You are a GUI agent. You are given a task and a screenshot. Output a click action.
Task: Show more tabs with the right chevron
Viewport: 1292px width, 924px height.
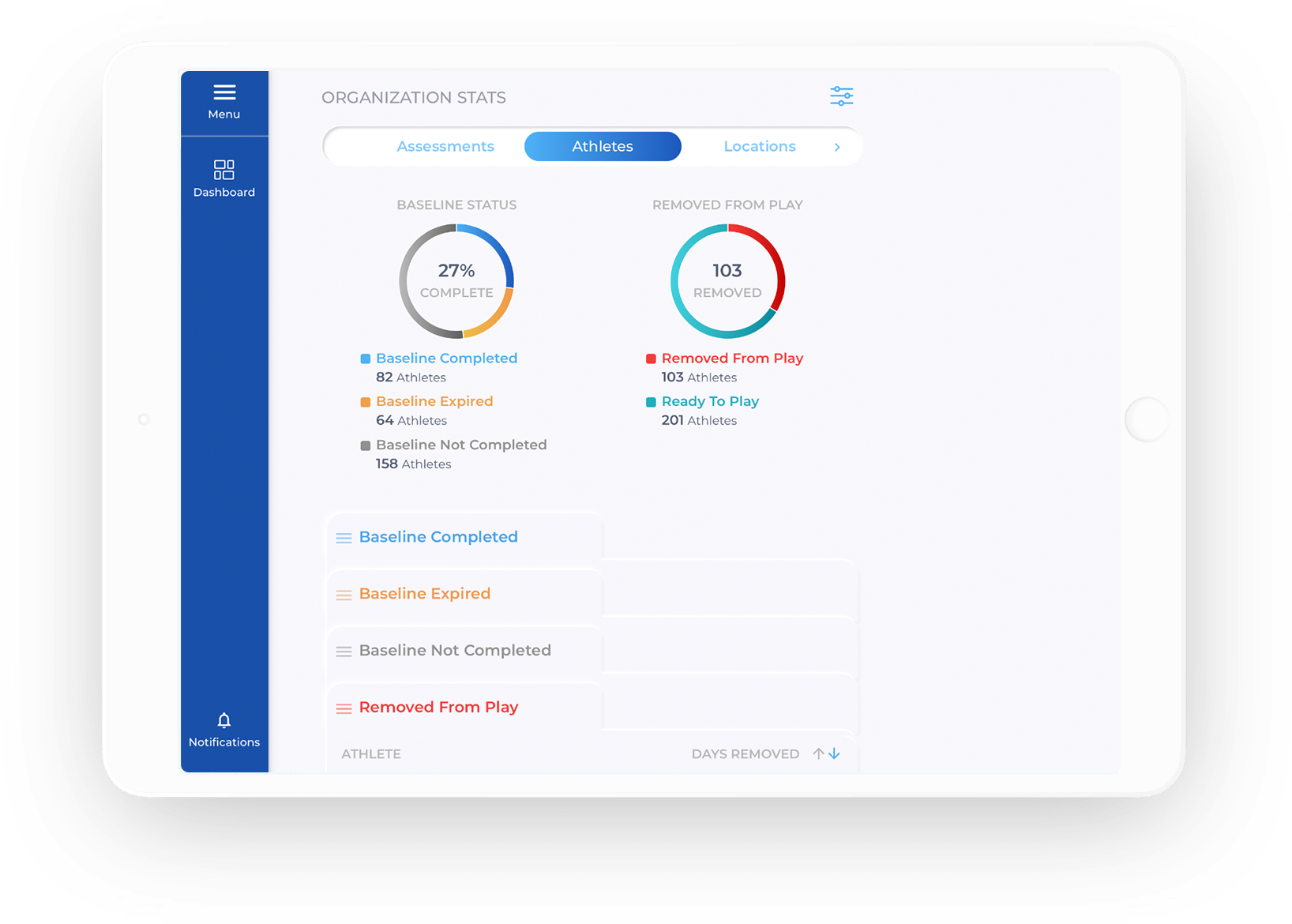(837, 147)
